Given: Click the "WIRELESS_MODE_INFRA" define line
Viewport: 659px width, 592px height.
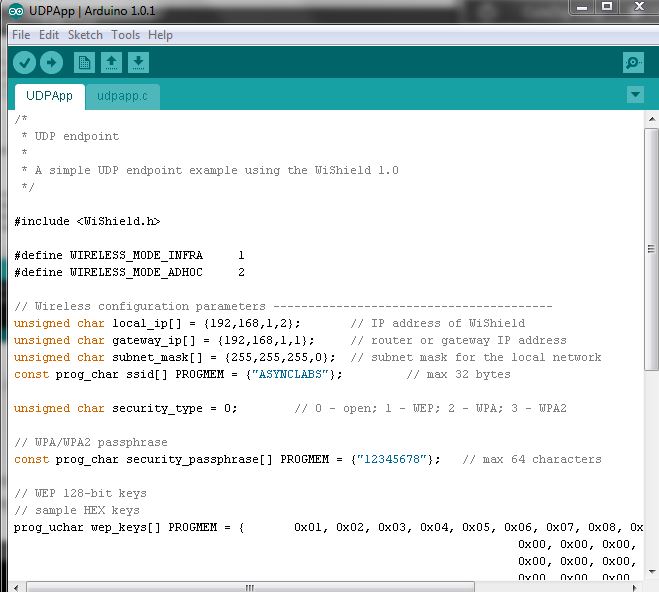Looking at the screenshot, I should pos(129,255).
